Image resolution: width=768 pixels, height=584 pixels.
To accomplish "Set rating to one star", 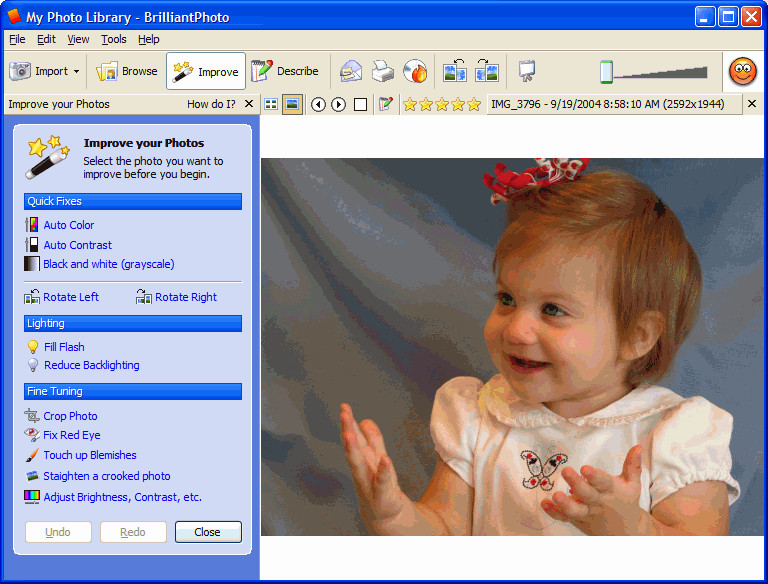I will click(410, 104).
